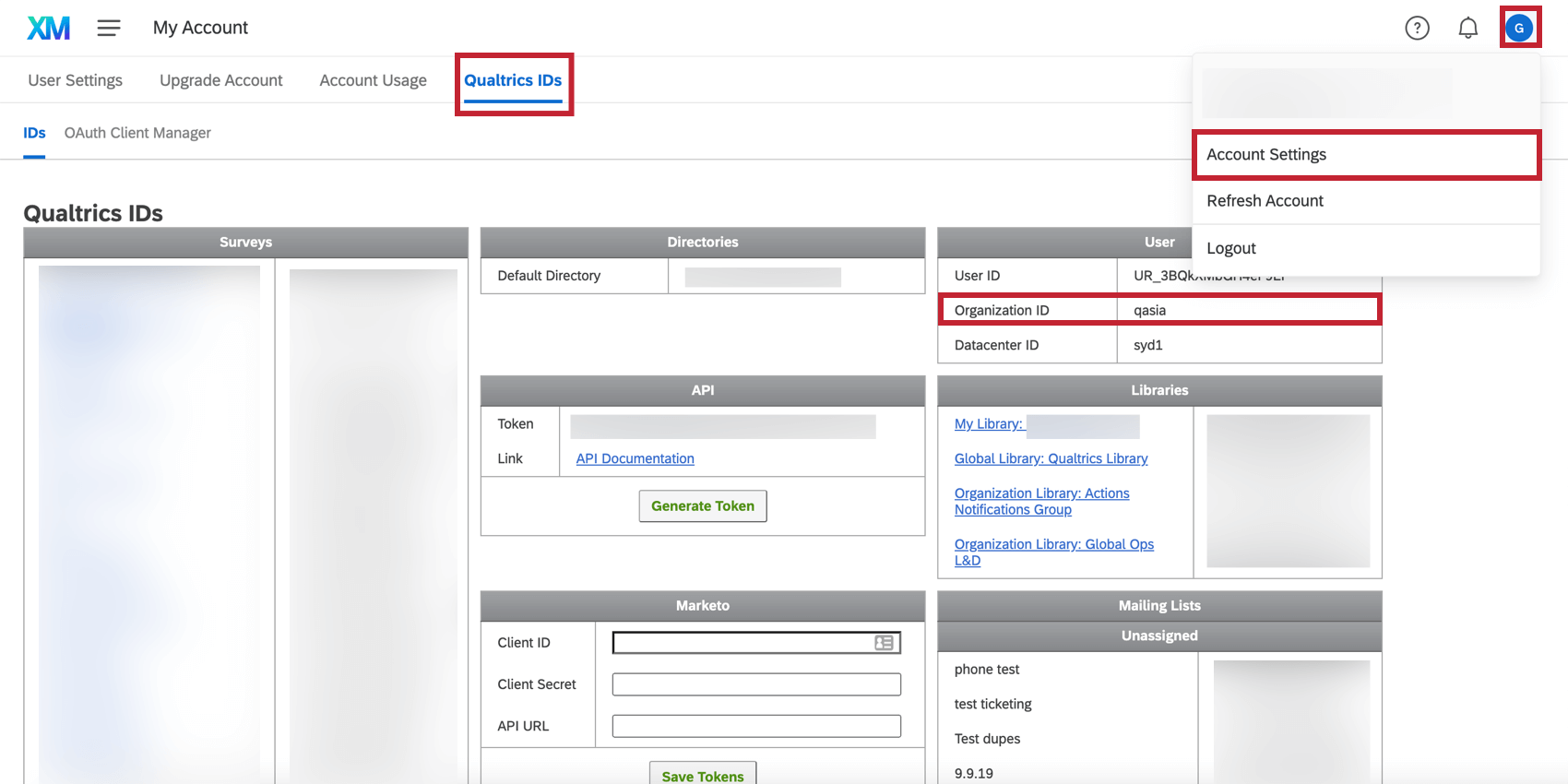Click the User ID label
The height and width of the screenshot is (784, 1568).
coord(977,276)
